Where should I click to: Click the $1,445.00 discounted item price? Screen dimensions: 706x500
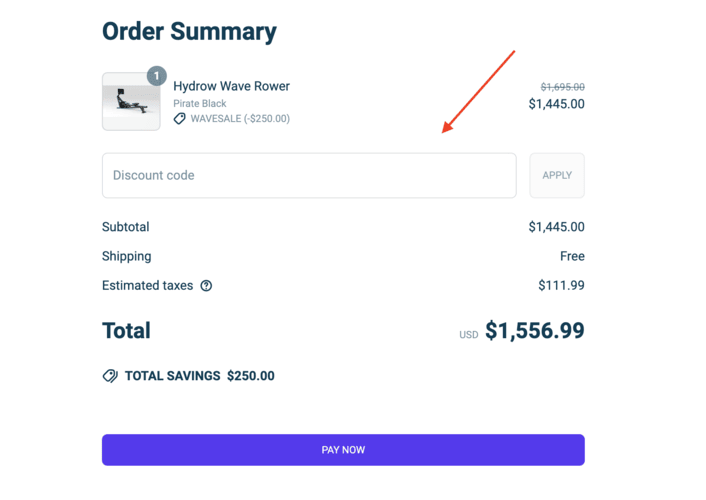coord(557,104)
